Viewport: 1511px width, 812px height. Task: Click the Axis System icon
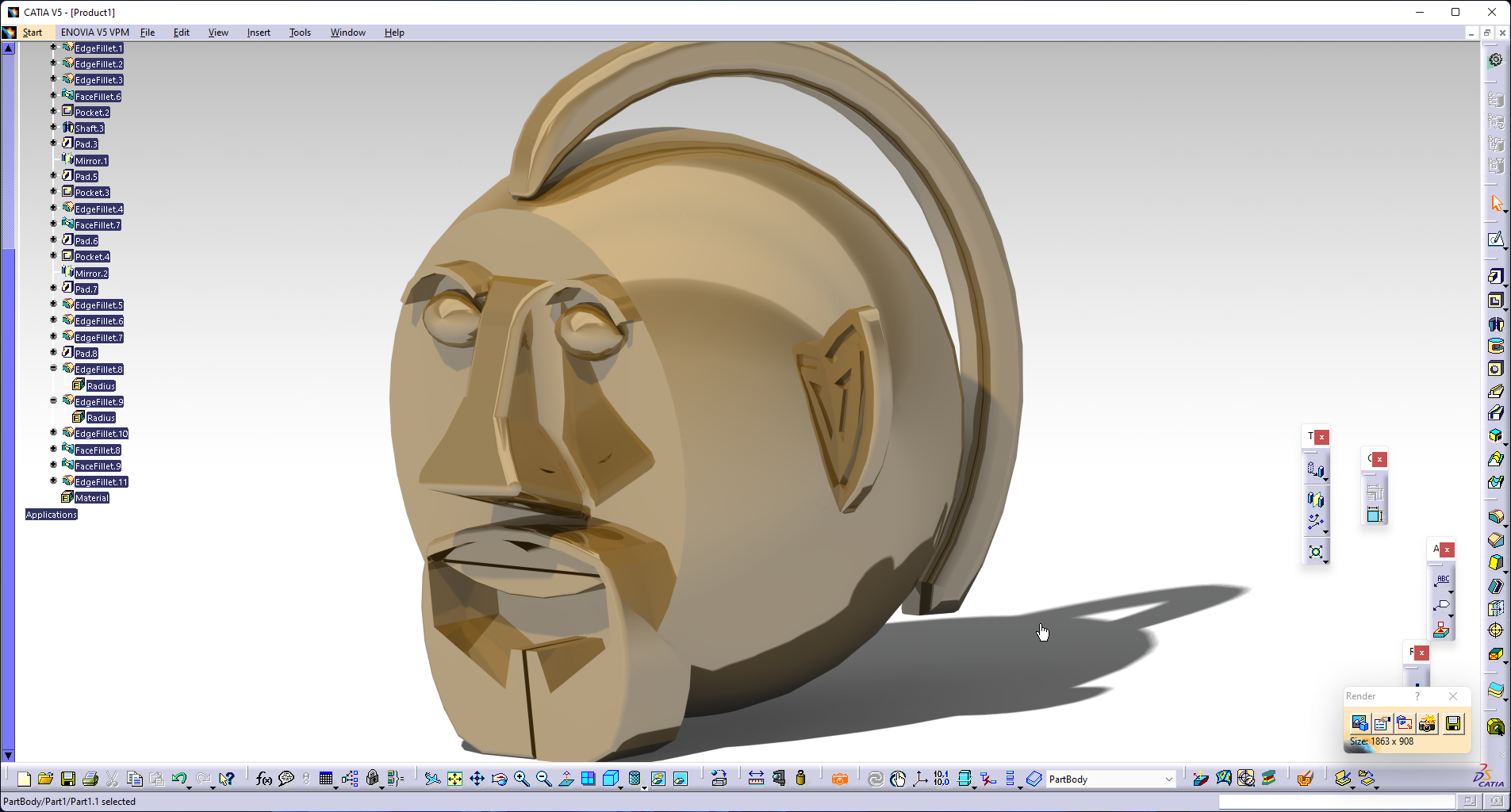[920, 779]
